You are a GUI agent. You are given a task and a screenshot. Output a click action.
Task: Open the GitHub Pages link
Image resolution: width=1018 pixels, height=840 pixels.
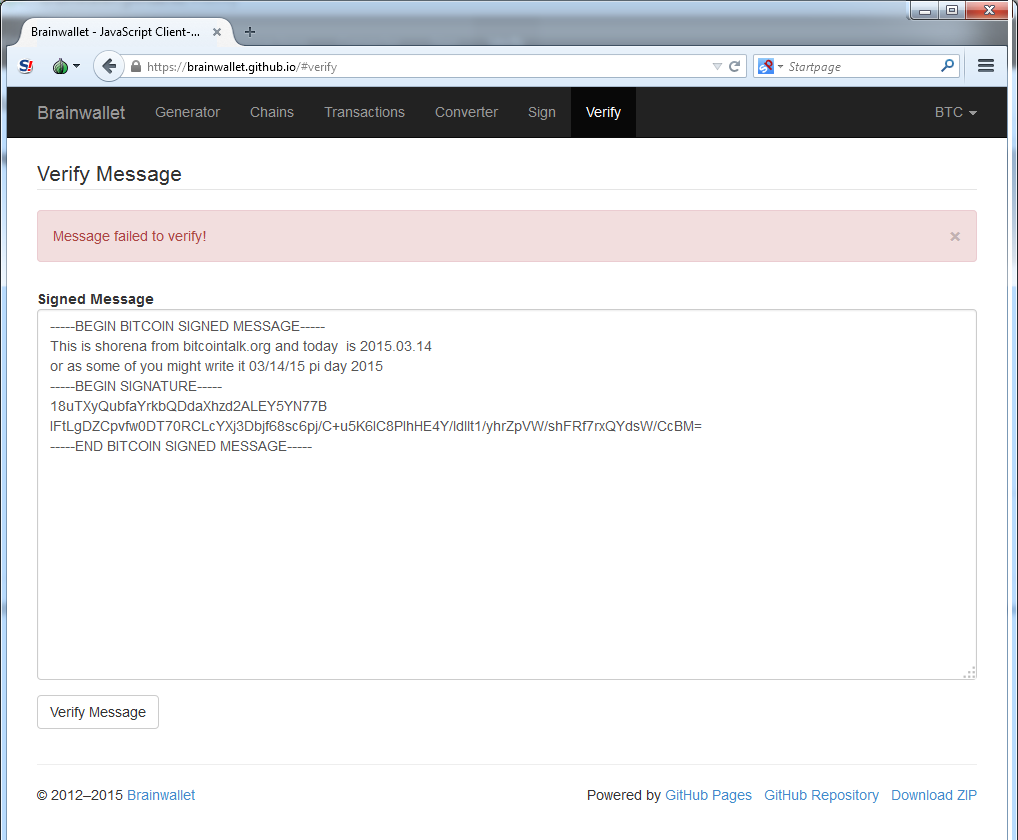708,795
